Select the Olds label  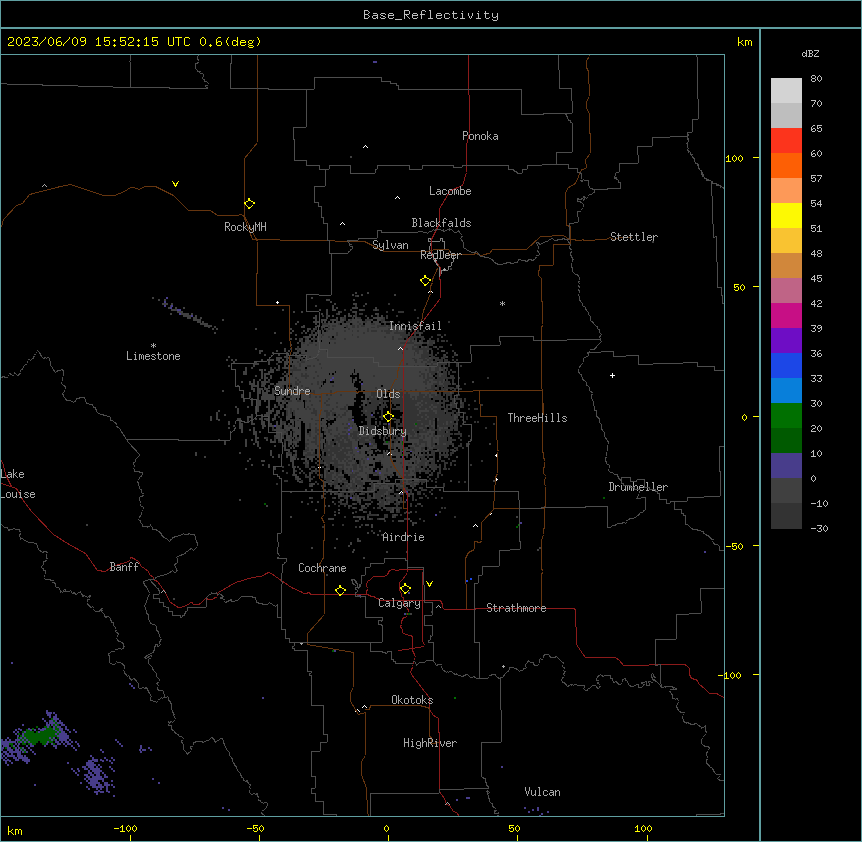(388, 394)
